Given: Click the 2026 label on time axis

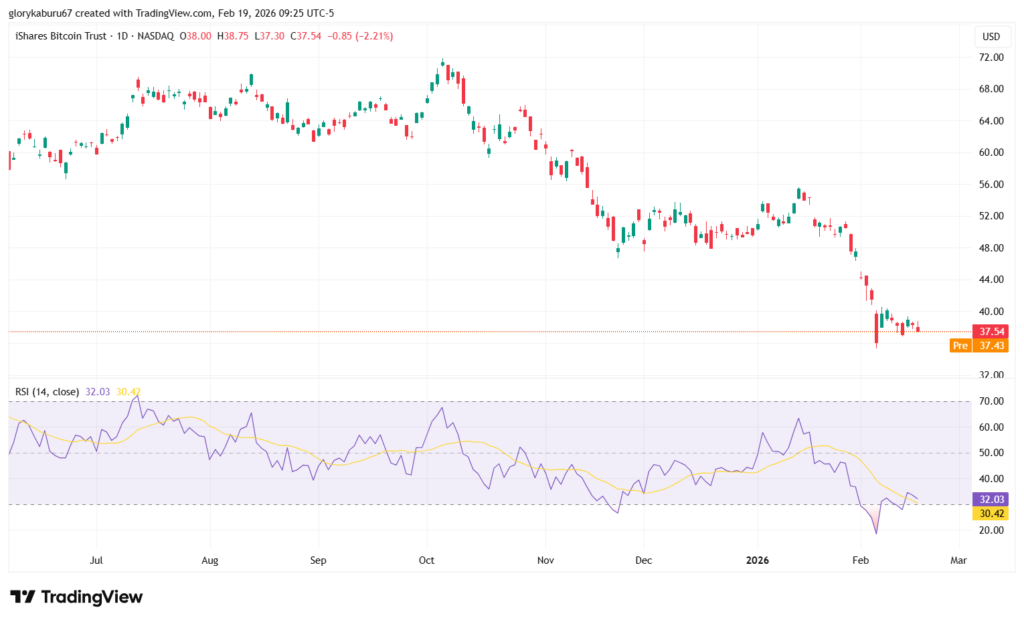Looking at the screenshot, I should [758, 560].
